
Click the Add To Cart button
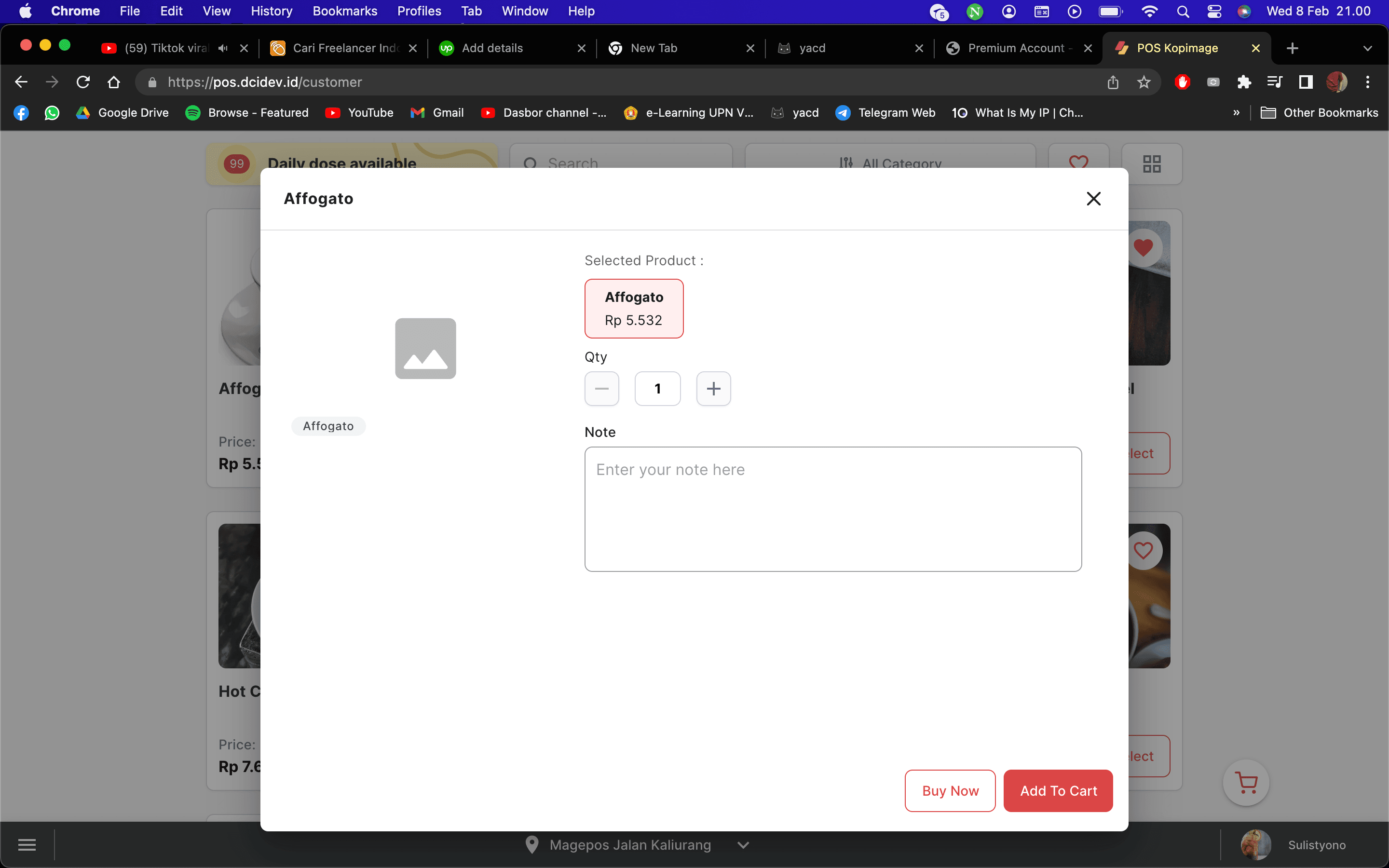click(1058, 790)
